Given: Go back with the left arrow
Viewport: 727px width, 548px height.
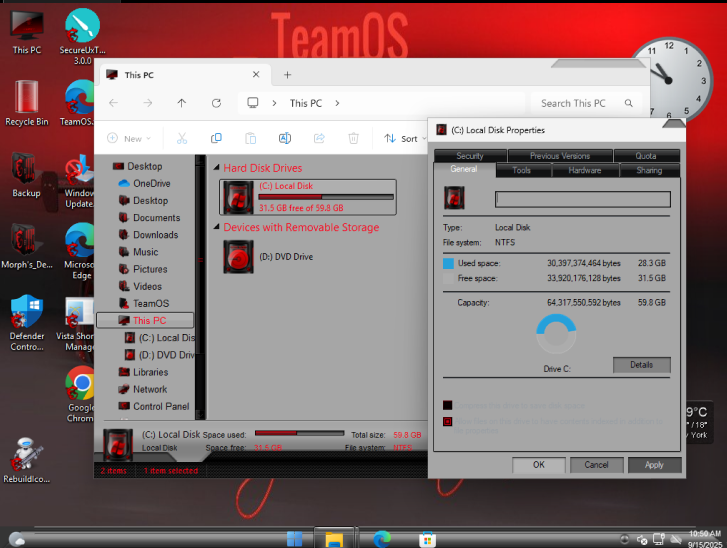Looking at the screenshot, I should tap(114, 103).
